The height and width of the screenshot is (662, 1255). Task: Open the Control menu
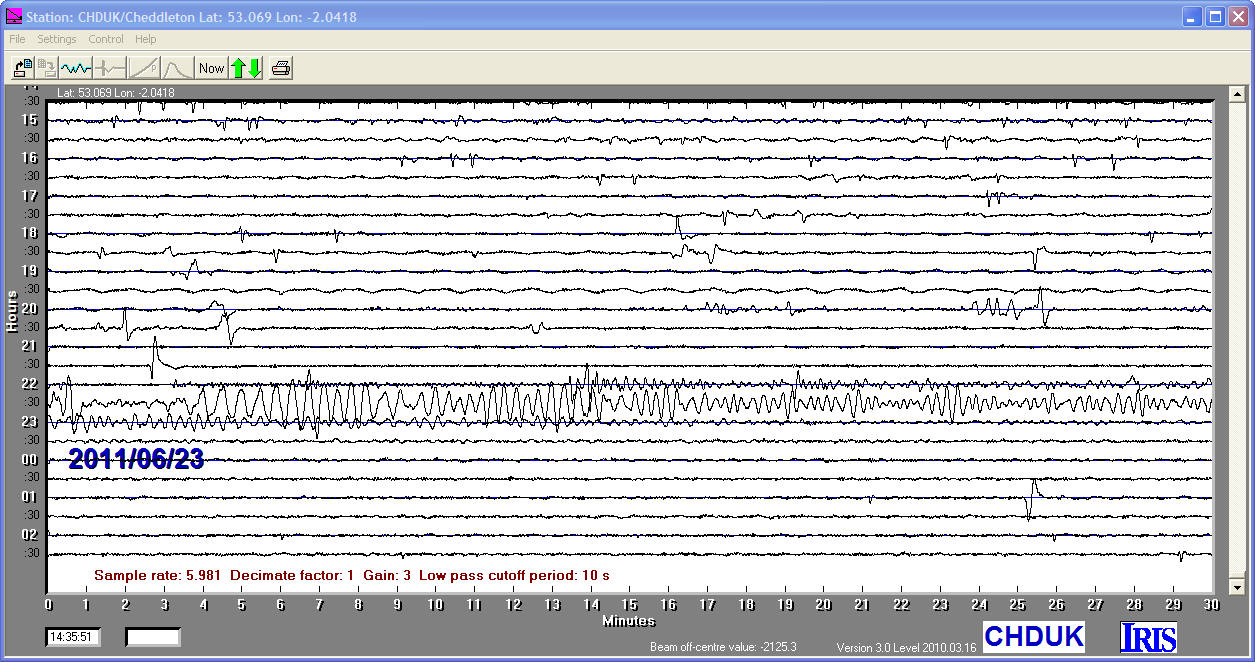[106, 39]
